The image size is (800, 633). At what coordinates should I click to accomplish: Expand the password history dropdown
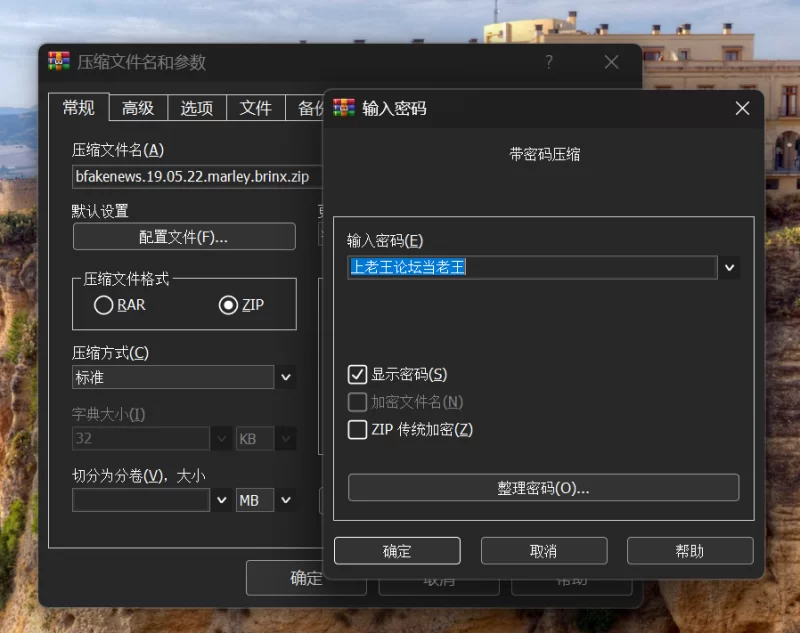pyautogui.click(x=730, y=267)
